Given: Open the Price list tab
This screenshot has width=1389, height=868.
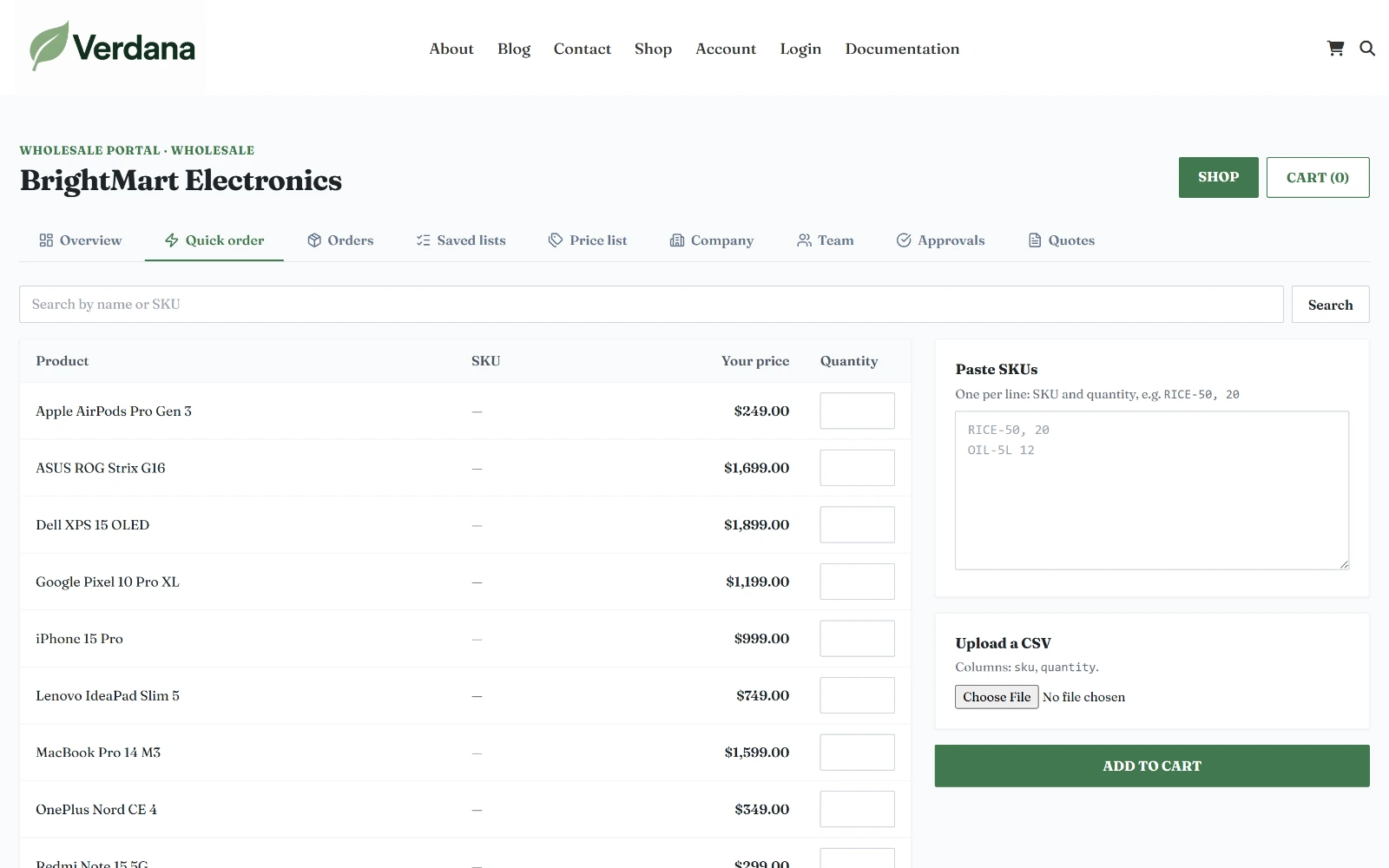Looking at the screenshot, I should pyautogui.click(x=588, y=240).
